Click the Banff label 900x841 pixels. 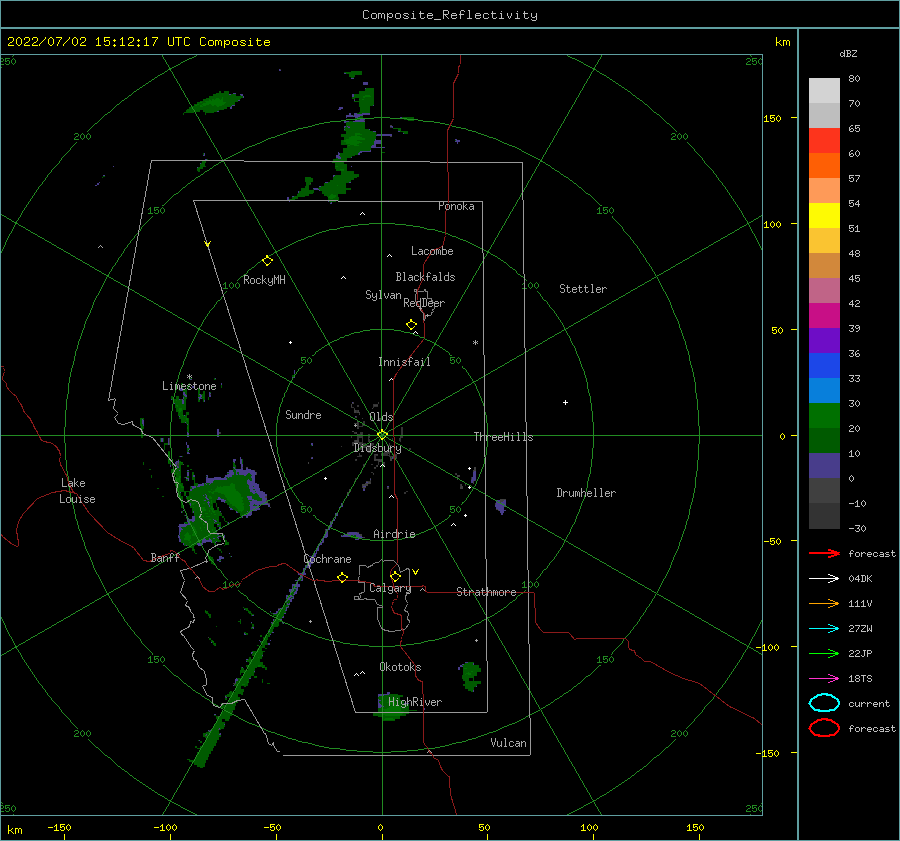[165, 557]
